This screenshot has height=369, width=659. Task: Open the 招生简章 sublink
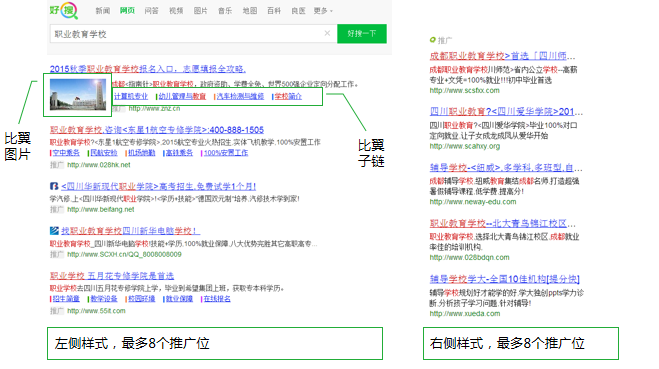point(66,299)
